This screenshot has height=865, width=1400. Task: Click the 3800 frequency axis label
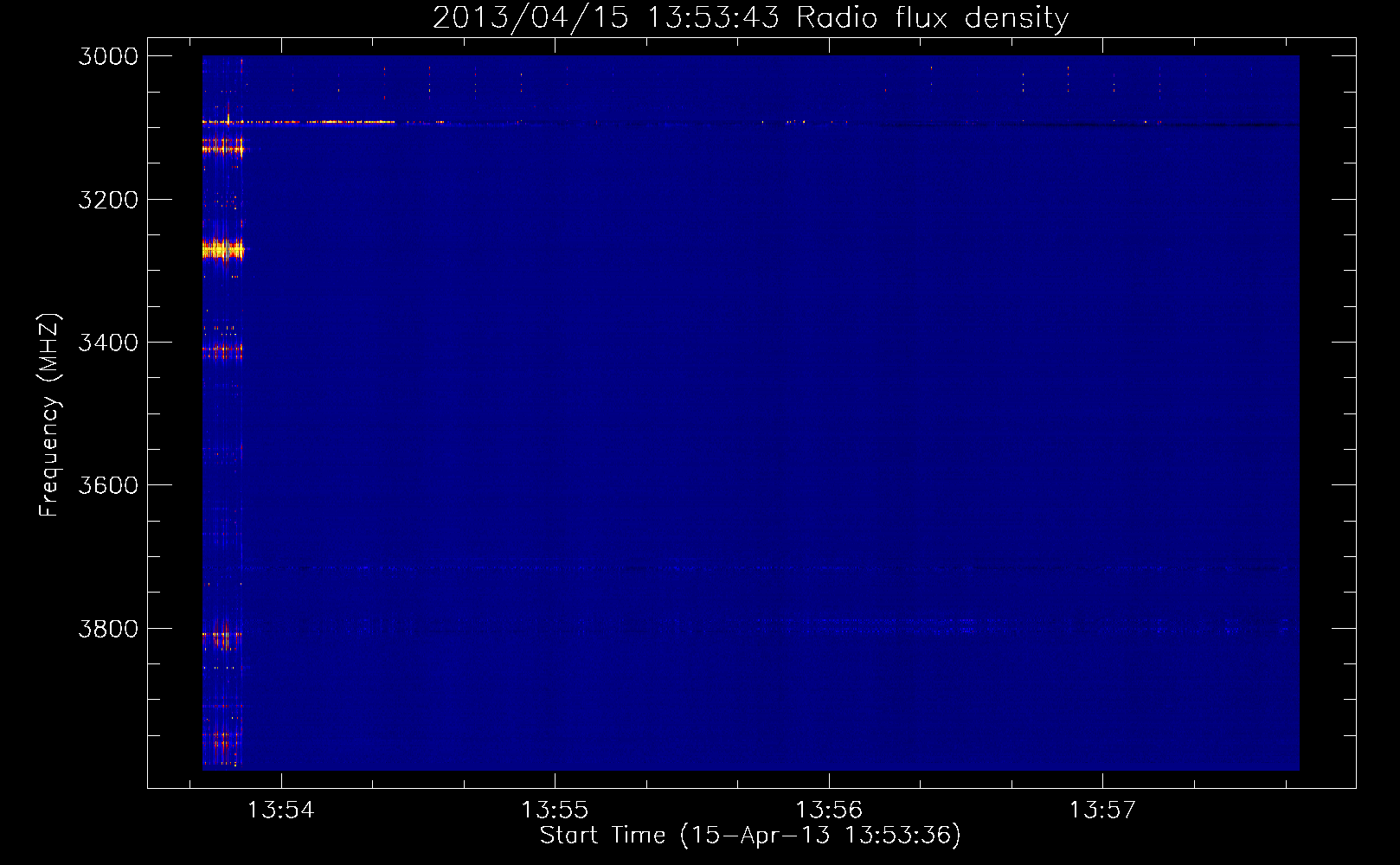pos(108,629)
